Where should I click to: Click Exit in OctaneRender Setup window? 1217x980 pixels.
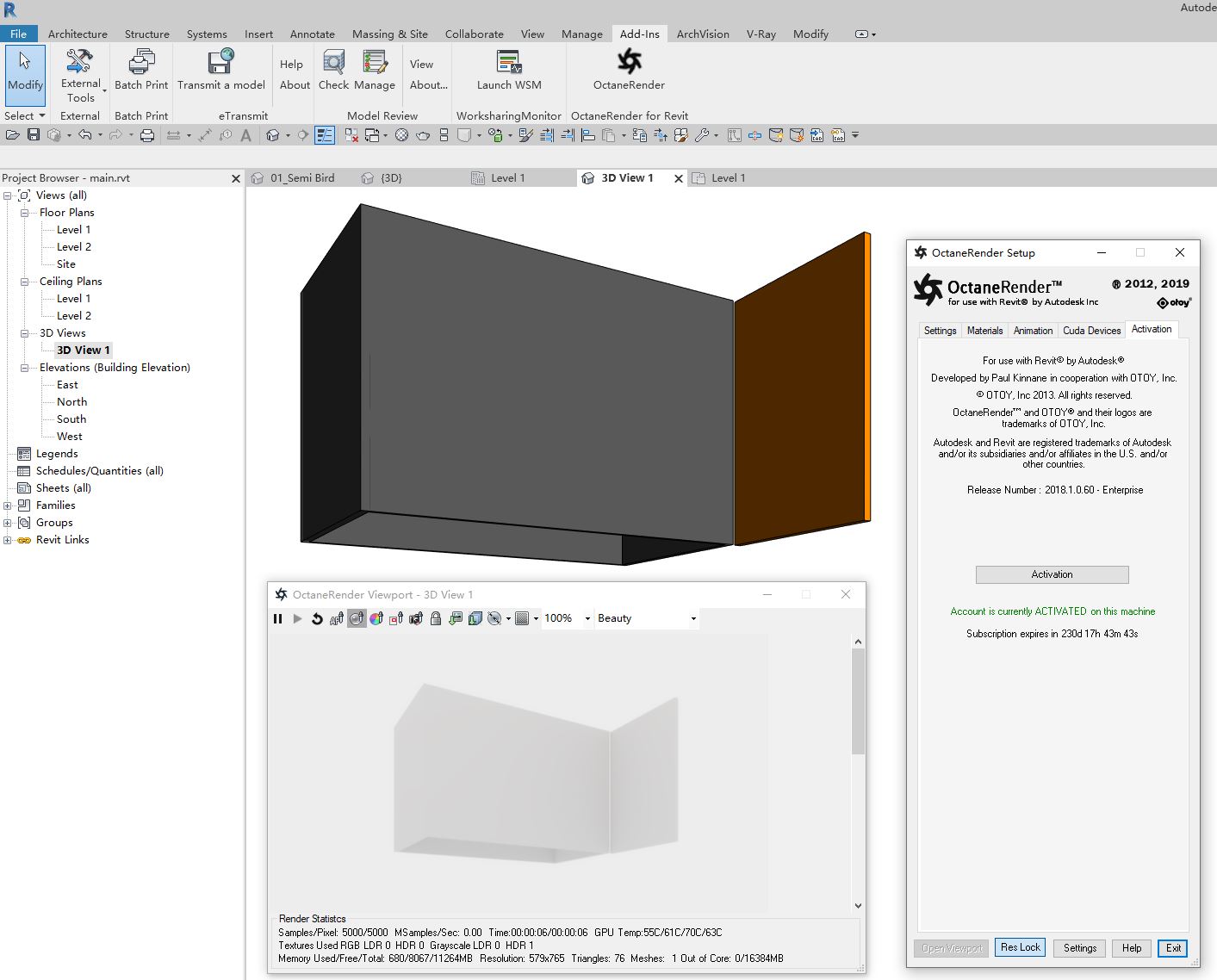click(x=1173, y=948)
